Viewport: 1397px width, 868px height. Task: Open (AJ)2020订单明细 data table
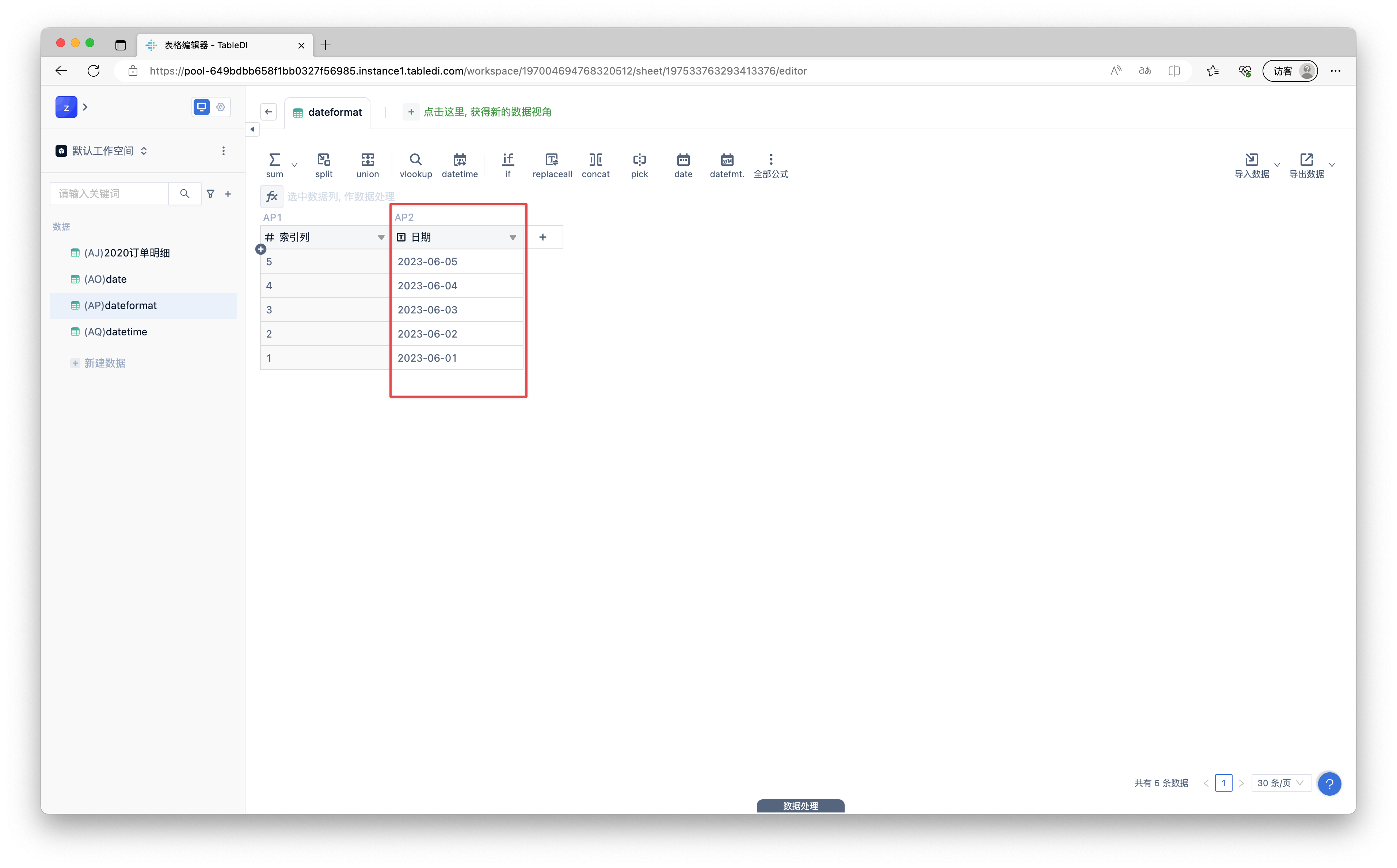[144, 253]
